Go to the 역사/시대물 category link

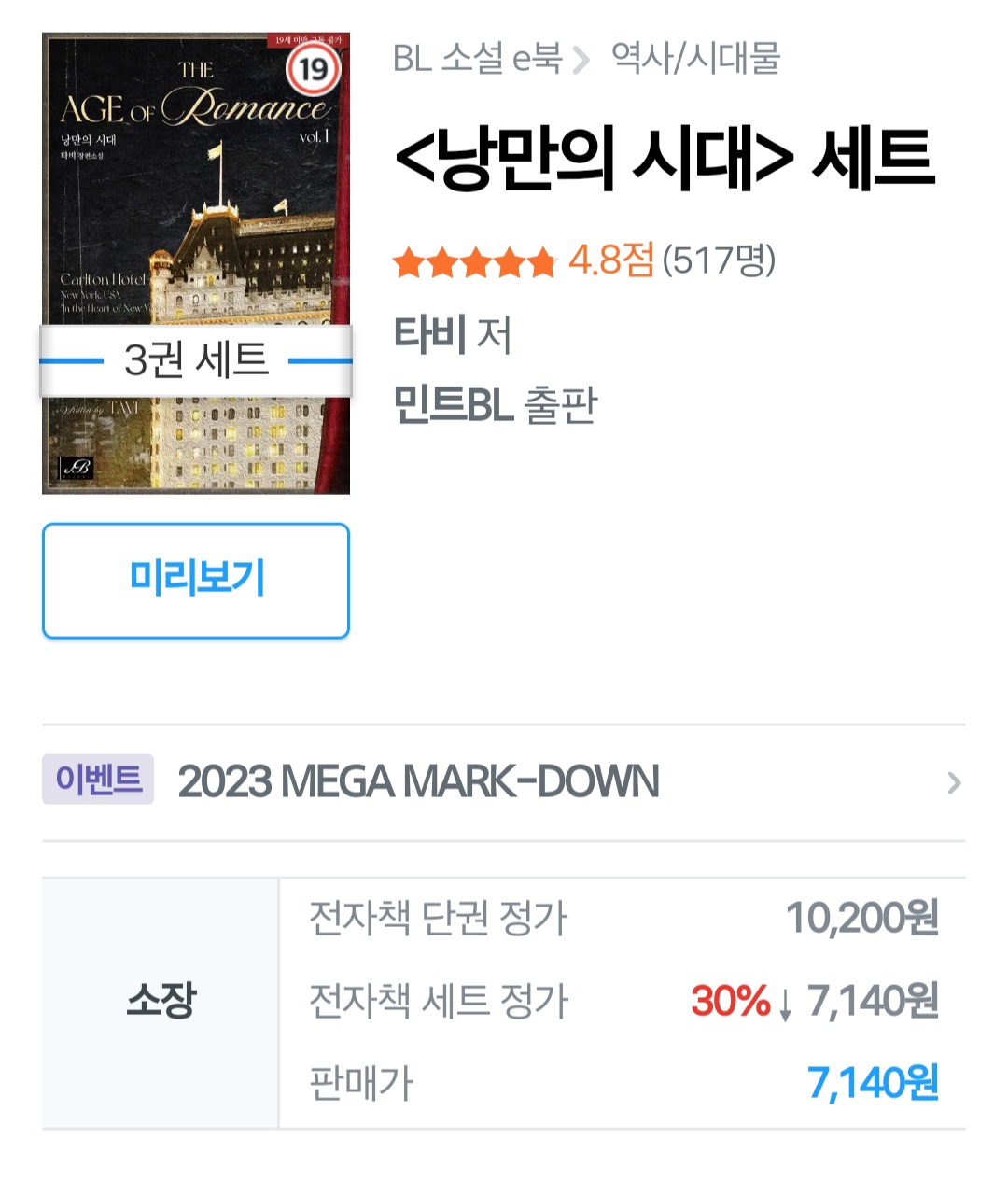[695, 59]
